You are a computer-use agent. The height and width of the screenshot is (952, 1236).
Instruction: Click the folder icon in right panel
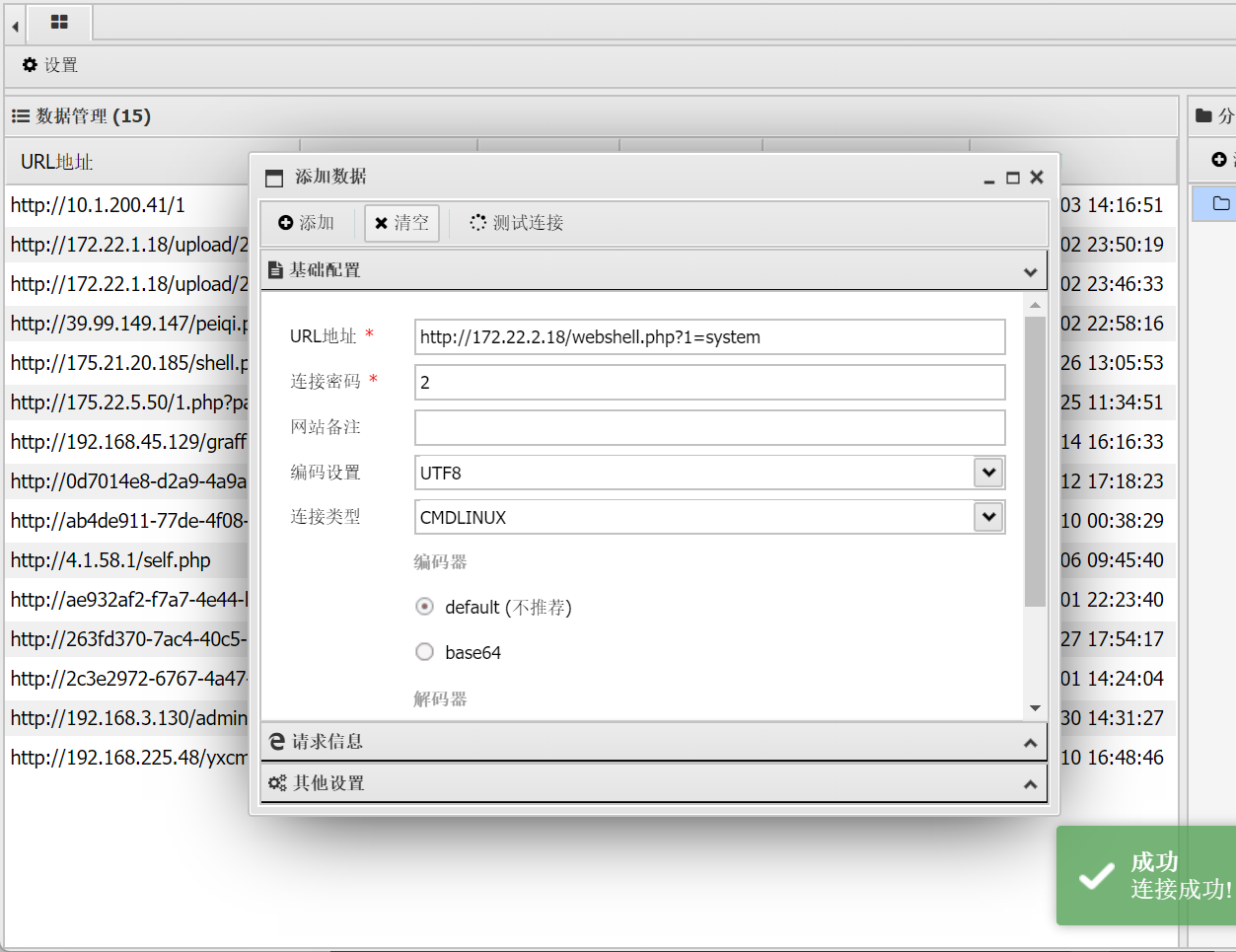1220,203
